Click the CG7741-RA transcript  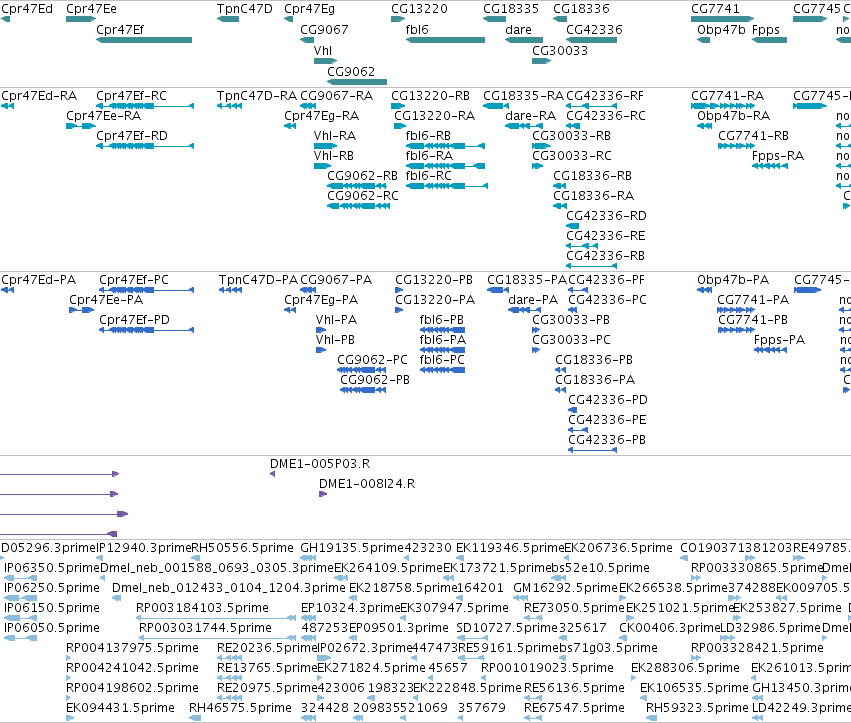point(722,106)
